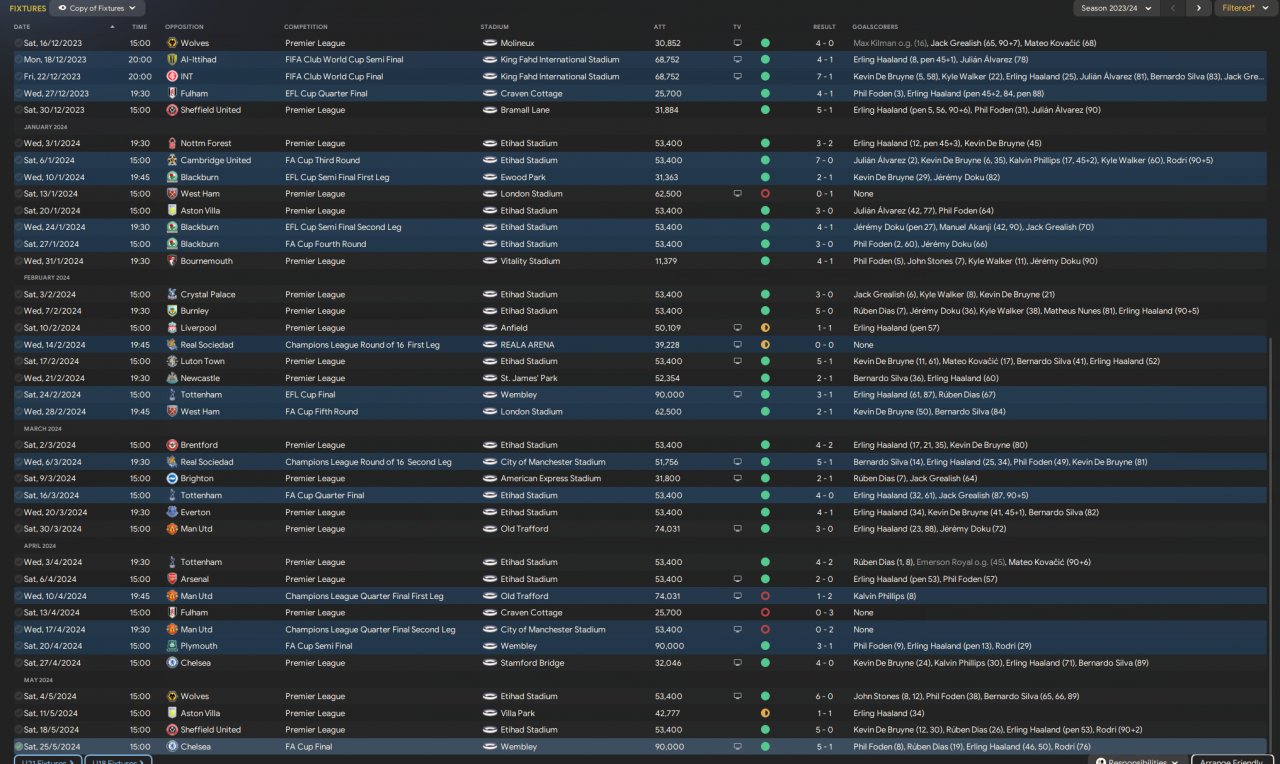Tick the selector for the Nottm Forest row
Viewport: 1280px width, 764px height.
tap(18, 144)
